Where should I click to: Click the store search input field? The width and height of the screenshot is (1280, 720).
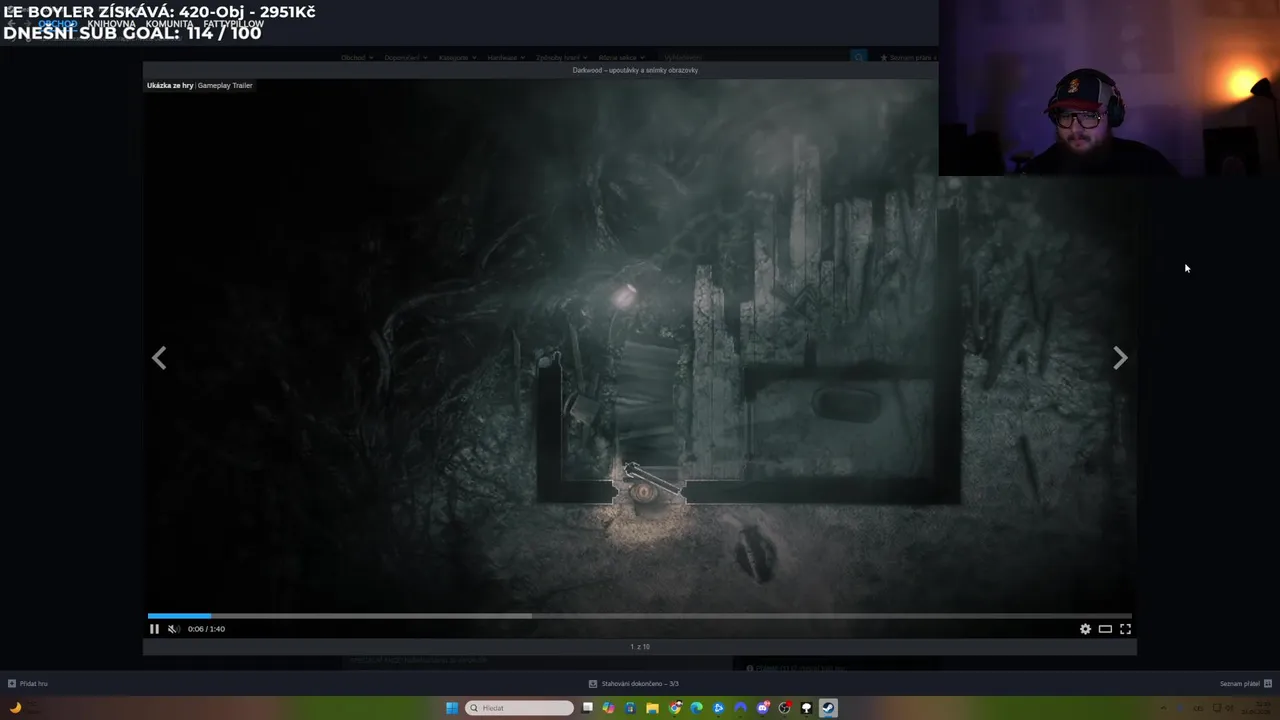[755, 58]
